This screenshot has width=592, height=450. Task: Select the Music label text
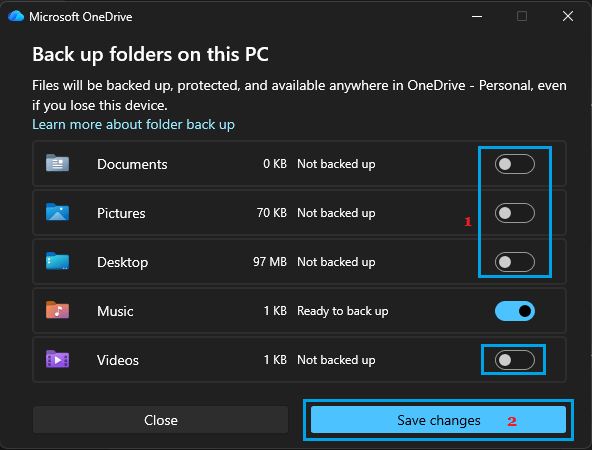115,311
